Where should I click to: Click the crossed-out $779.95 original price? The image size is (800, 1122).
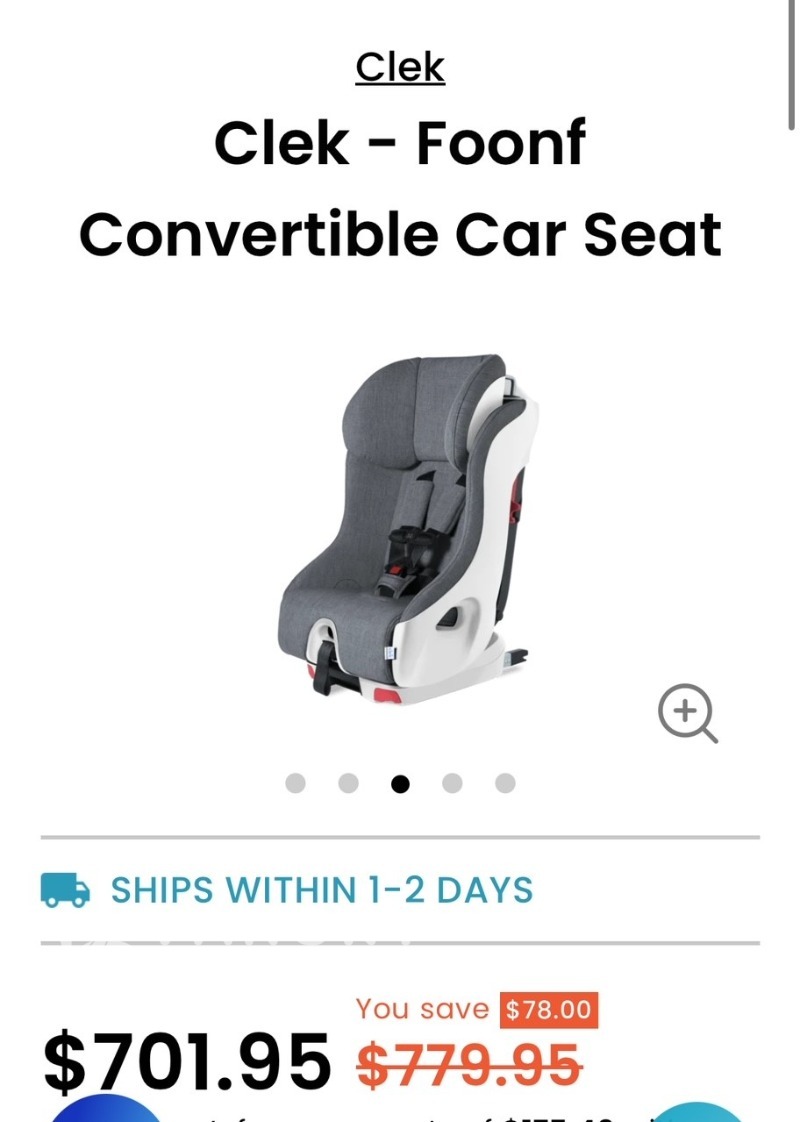[469, 1065]
